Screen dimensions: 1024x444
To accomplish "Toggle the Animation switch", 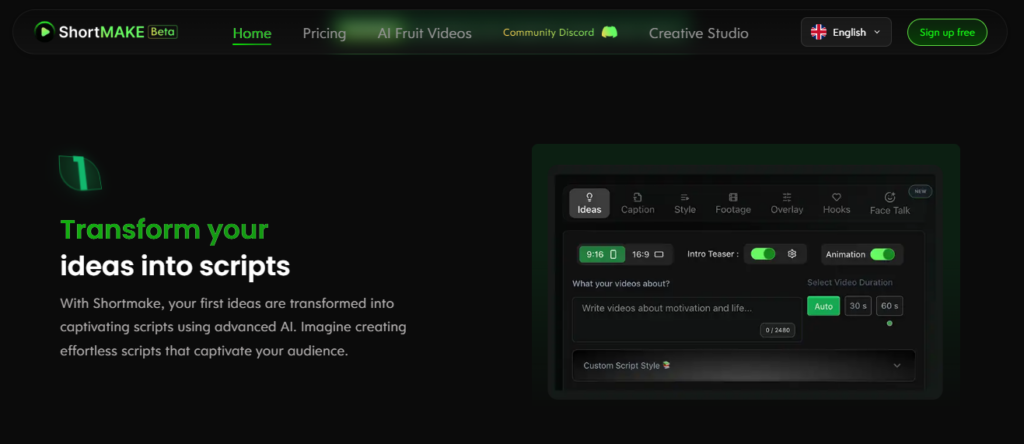I will (882, 254).
